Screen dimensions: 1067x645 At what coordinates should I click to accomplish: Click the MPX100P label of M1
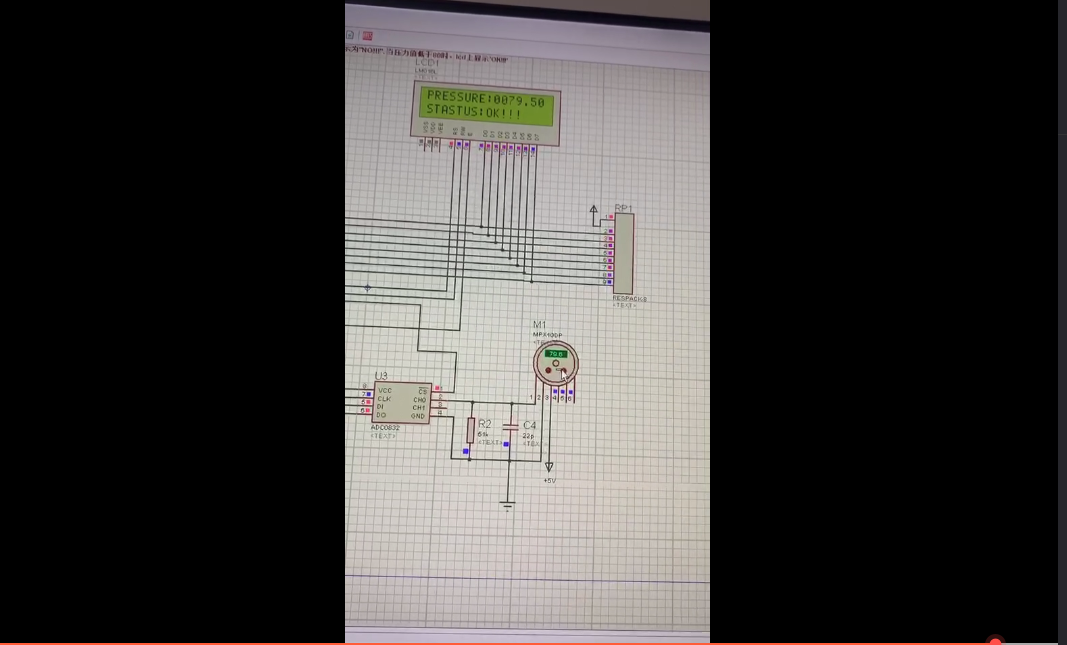pos(548,335)
